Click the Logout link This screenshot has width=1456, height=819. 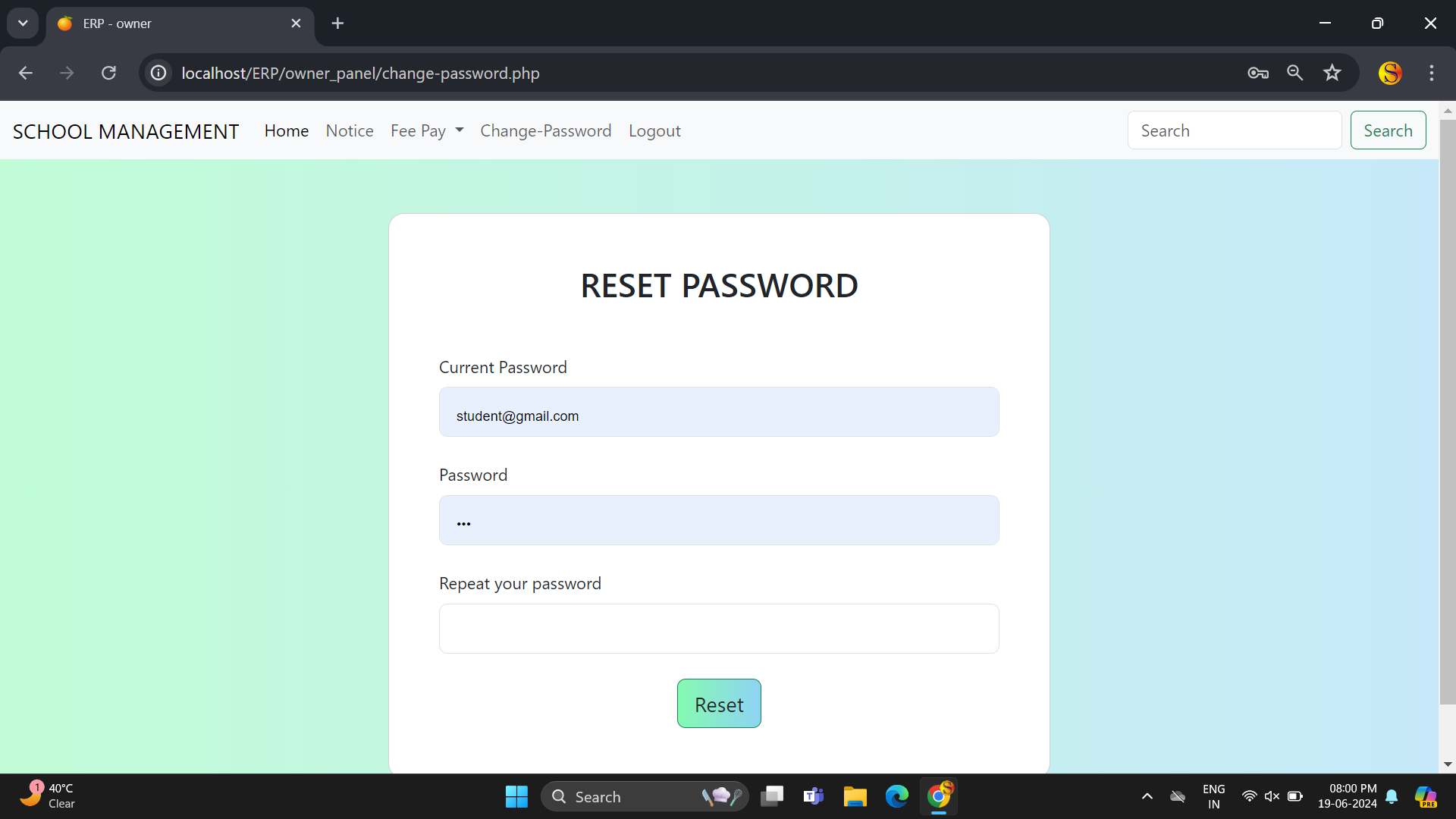coord(654,130)
